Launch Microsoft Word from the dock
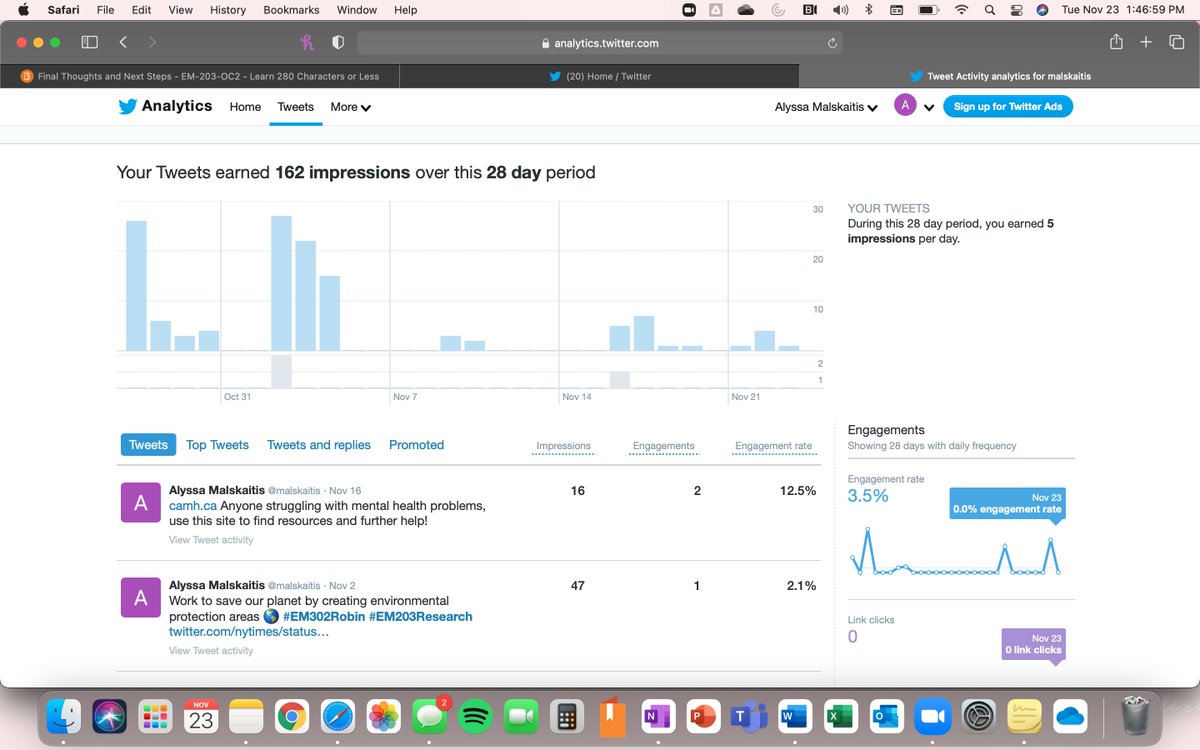The height and width of the screenshot is (750, 1200). 794,716
